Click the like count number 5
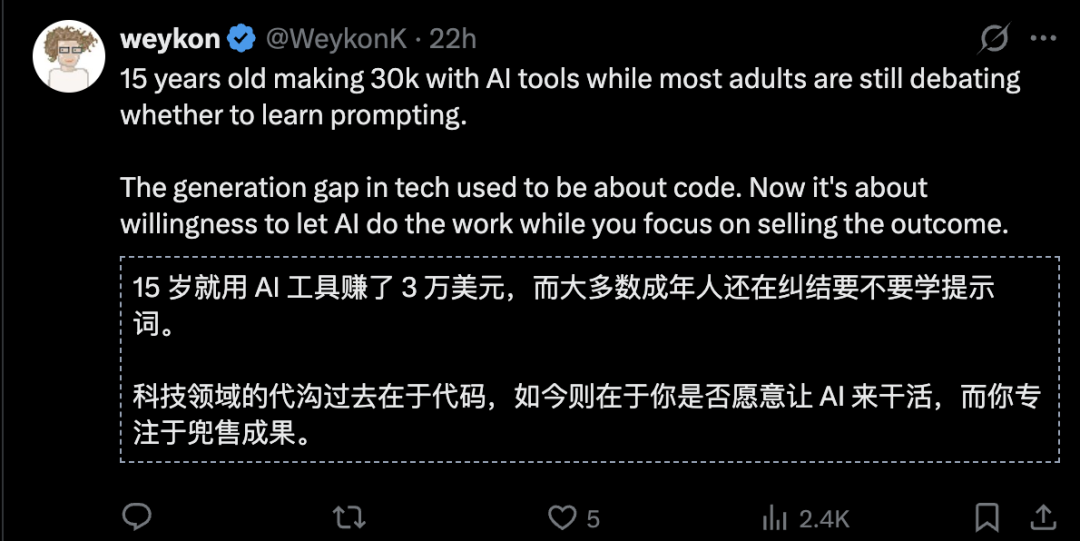The width and height of the screenshot is (1080, 541). tap(593, 518)
